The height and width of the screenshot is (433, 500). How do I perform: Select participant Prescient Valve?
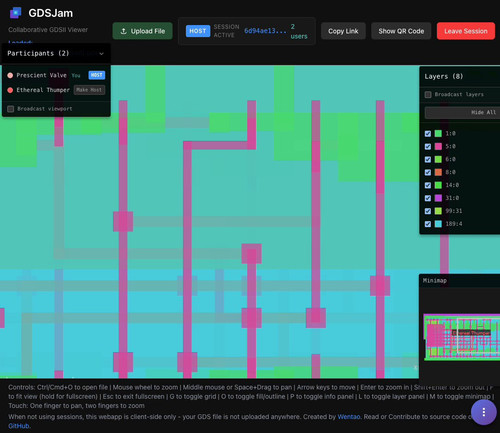pos(41,75)
